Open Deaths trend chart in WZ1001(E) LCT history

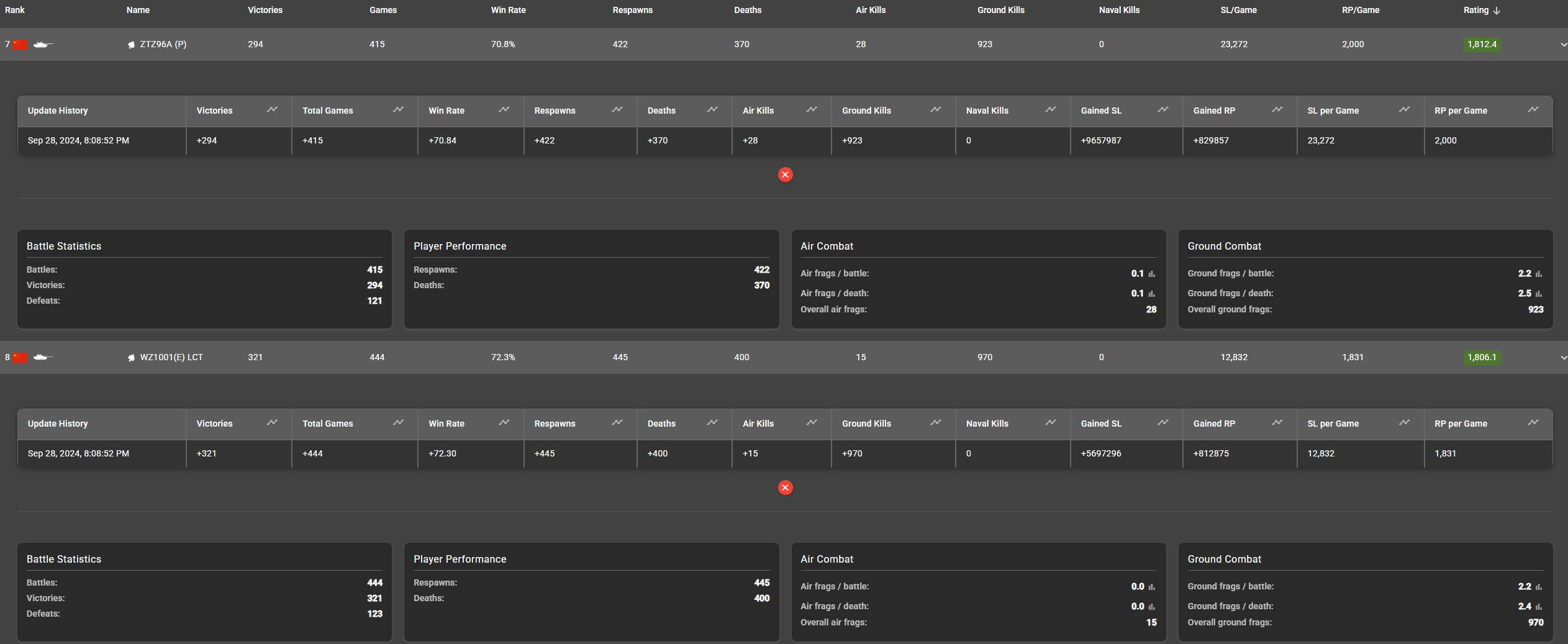point(712,422)
